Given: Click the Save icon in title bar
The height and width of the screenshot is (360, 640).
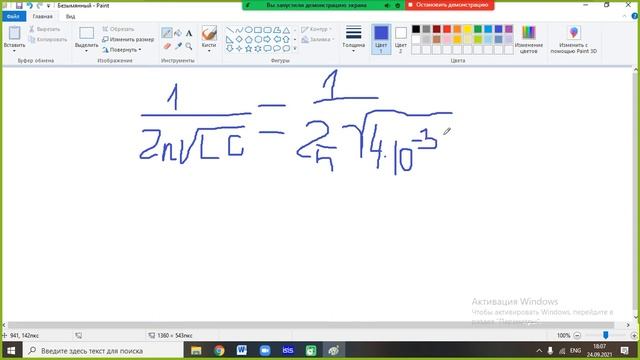Looking at the screenshot, I should pos(19,6).
